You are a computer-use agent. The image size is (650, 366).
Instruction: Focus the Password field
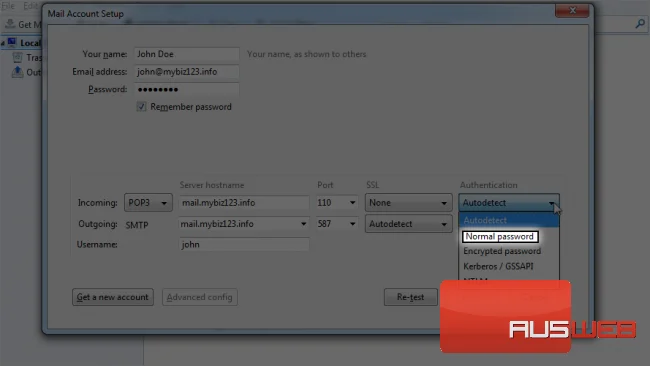187,89
